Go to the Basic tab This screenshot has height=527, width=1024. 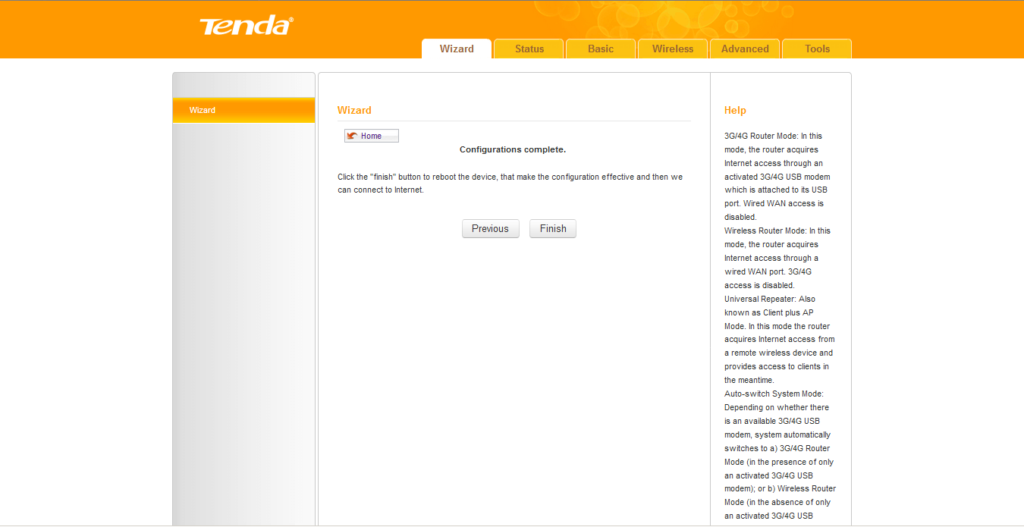[x=601, y=49]
